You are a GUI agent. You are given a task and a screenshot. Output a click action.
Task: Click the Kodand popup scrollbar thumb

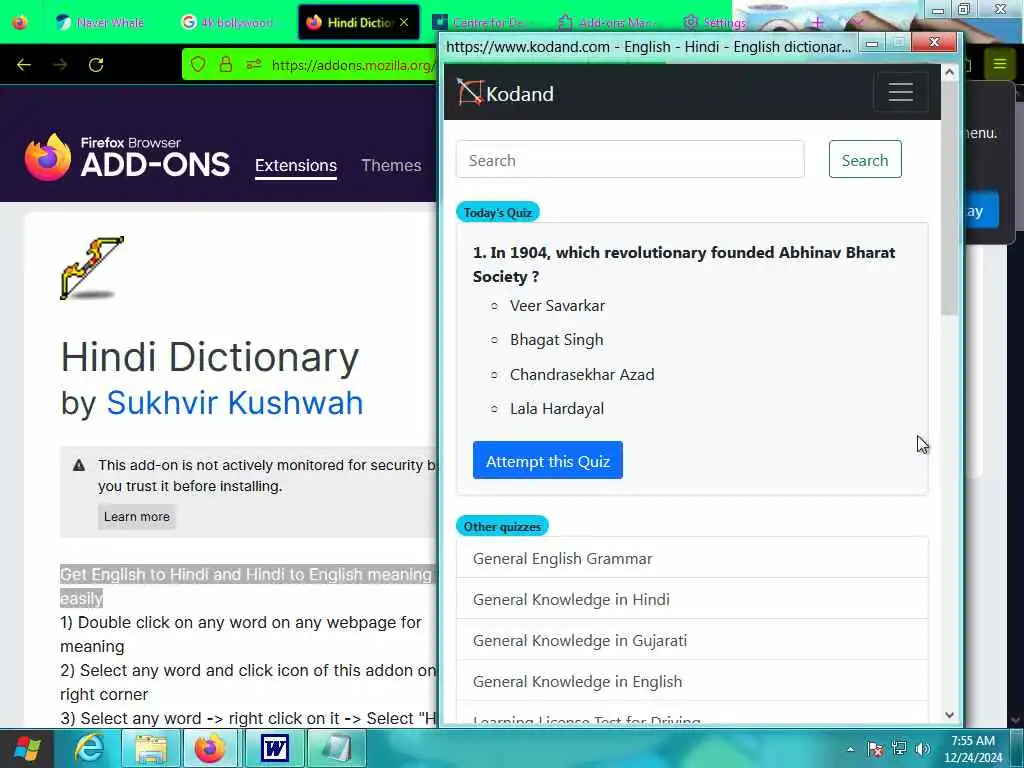point(950,198)
